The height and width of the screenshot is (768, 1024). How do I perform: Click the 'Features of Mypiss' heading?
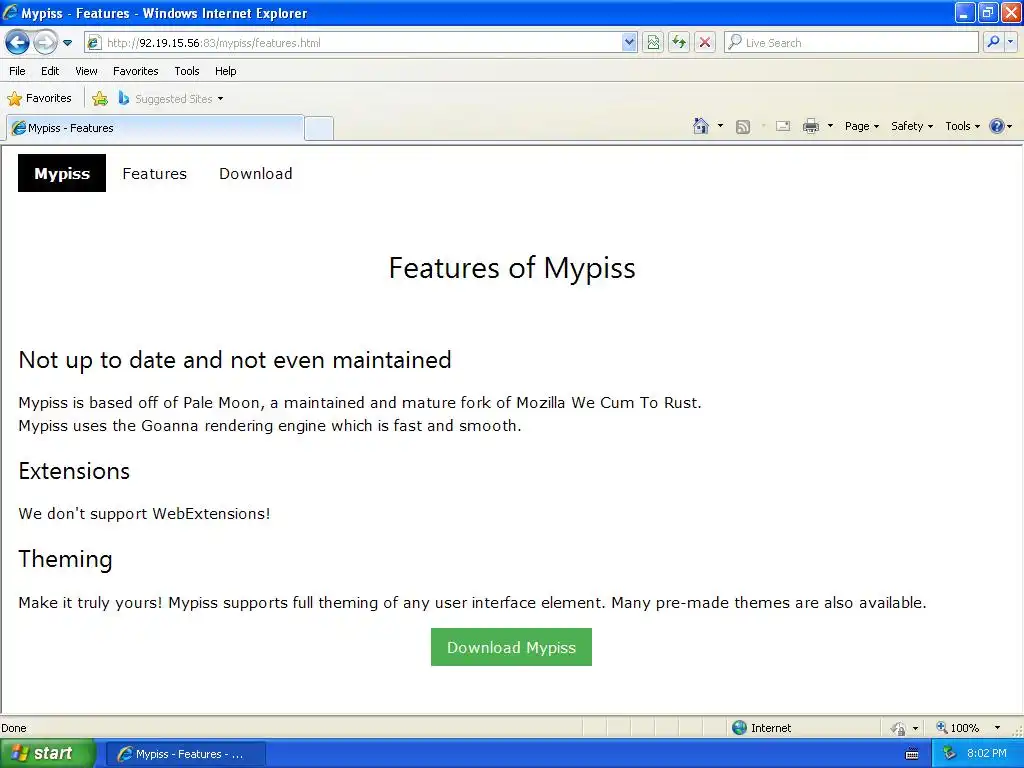512,268
